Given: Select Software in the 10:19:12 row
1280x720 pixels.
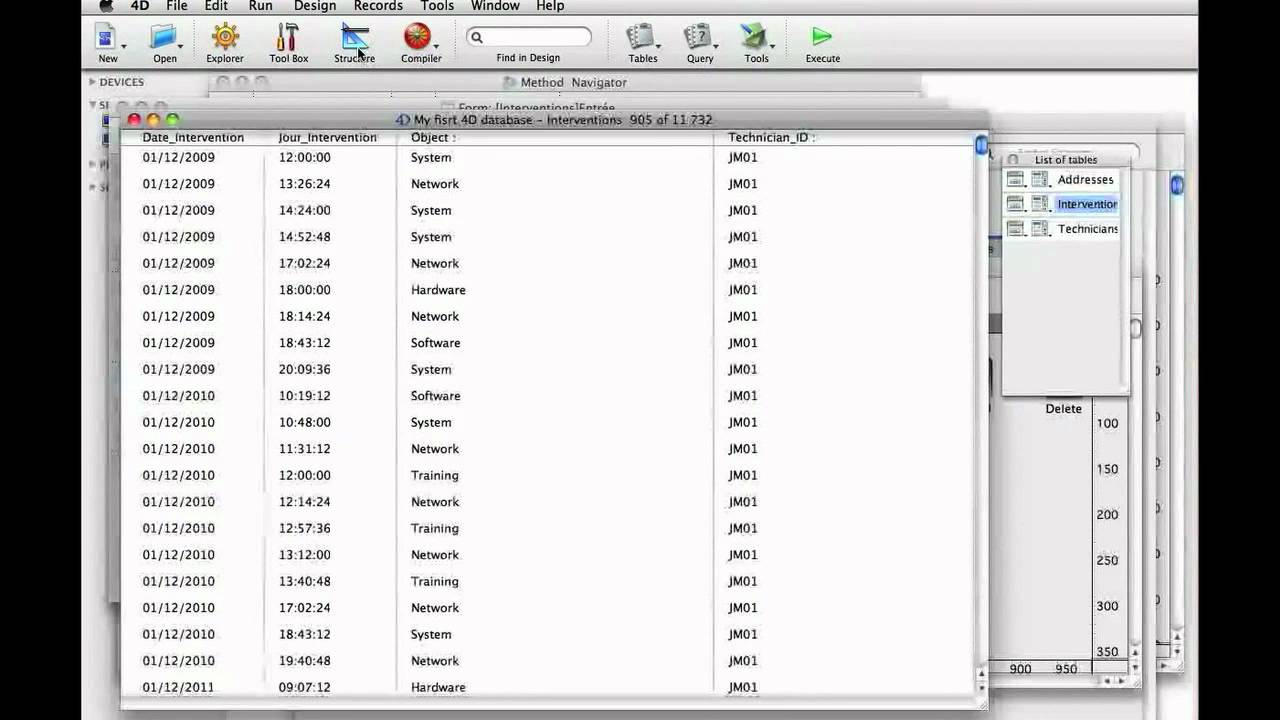Looking at the screenshot, I should pyautogui.click(x=435, y=396).
